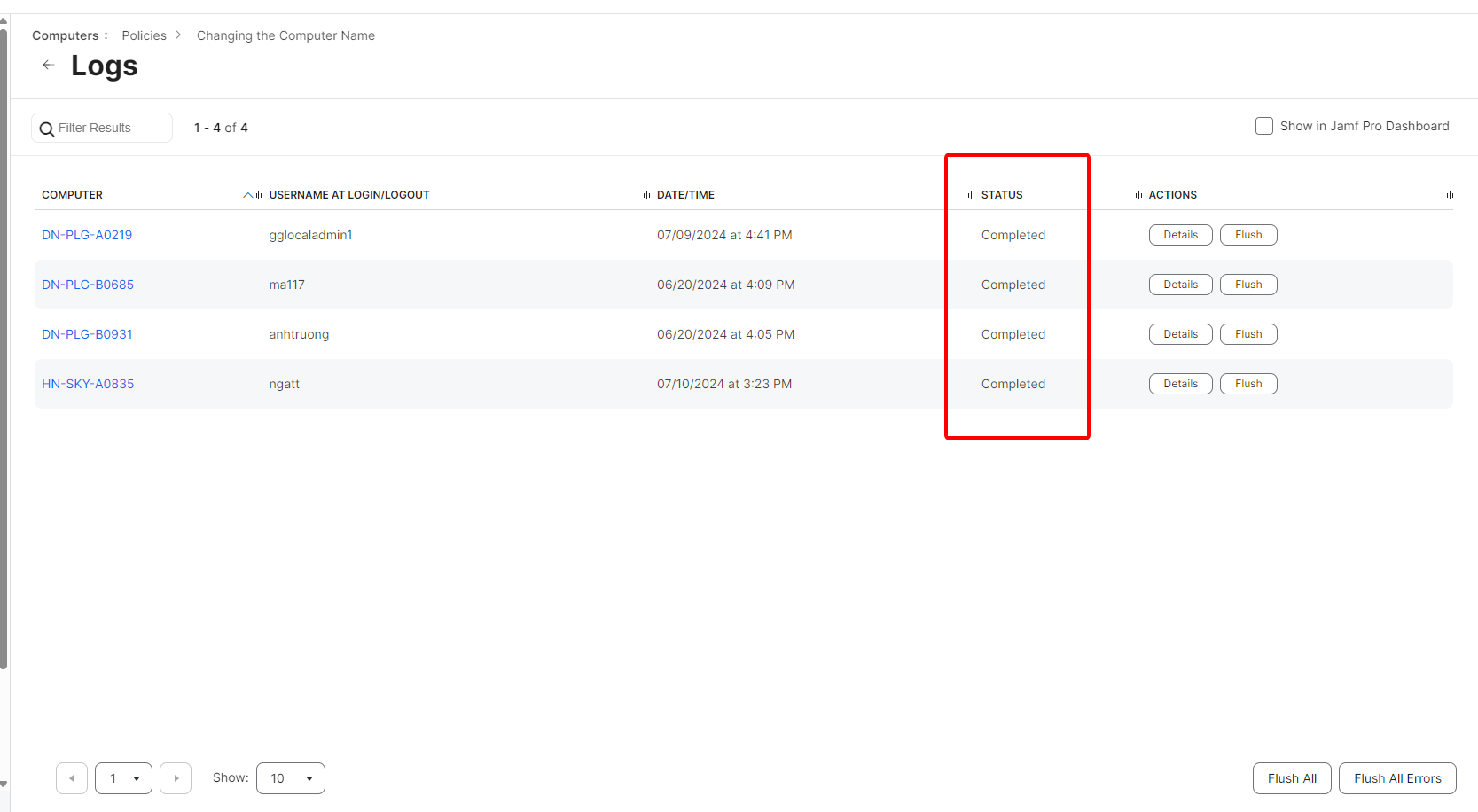The height and width of the screenshot is (812, 1478).
Task: Open computer DN-PLG-A0219 link
Action: (x=87, y=235)
